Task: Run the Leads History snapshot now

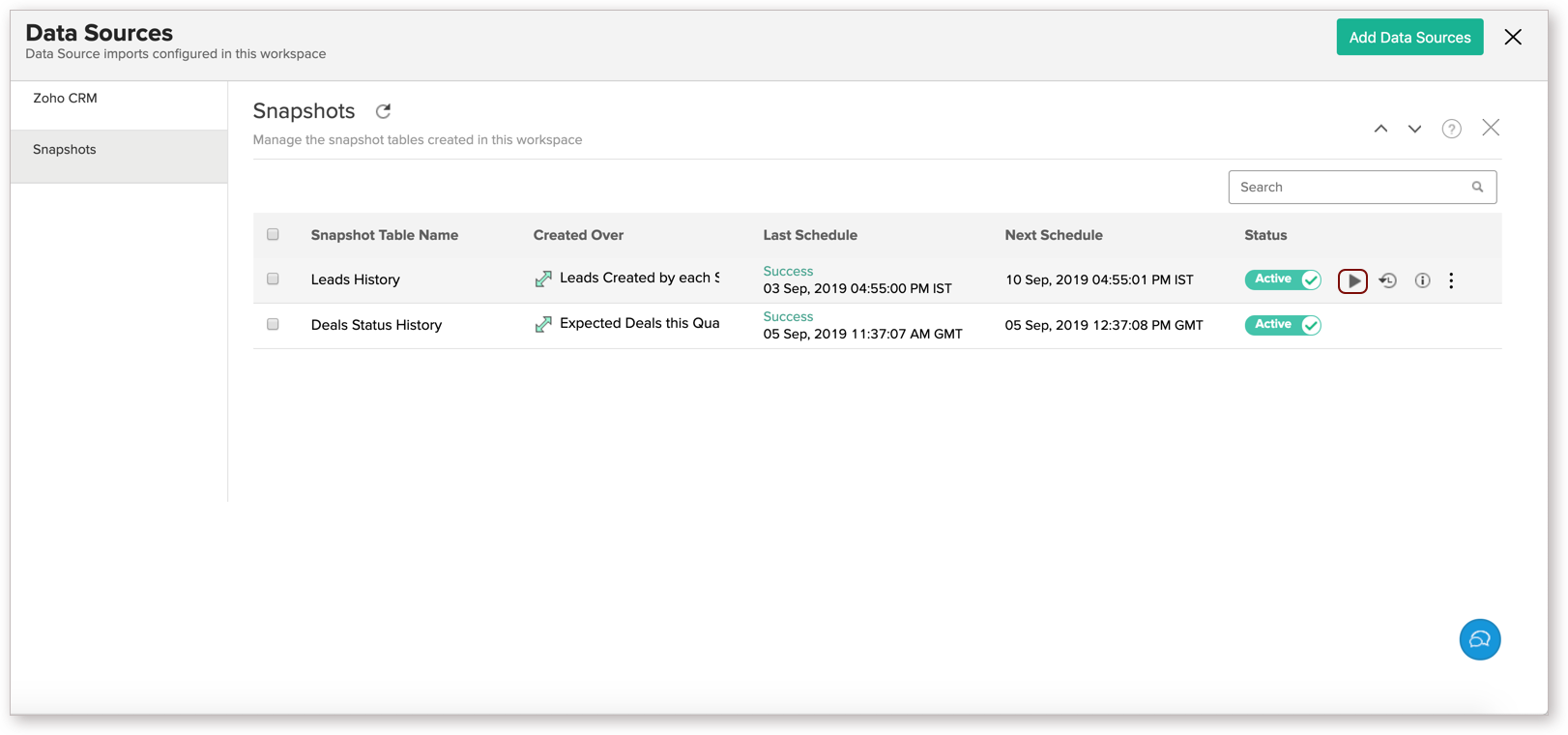Action: (1352, 280)
